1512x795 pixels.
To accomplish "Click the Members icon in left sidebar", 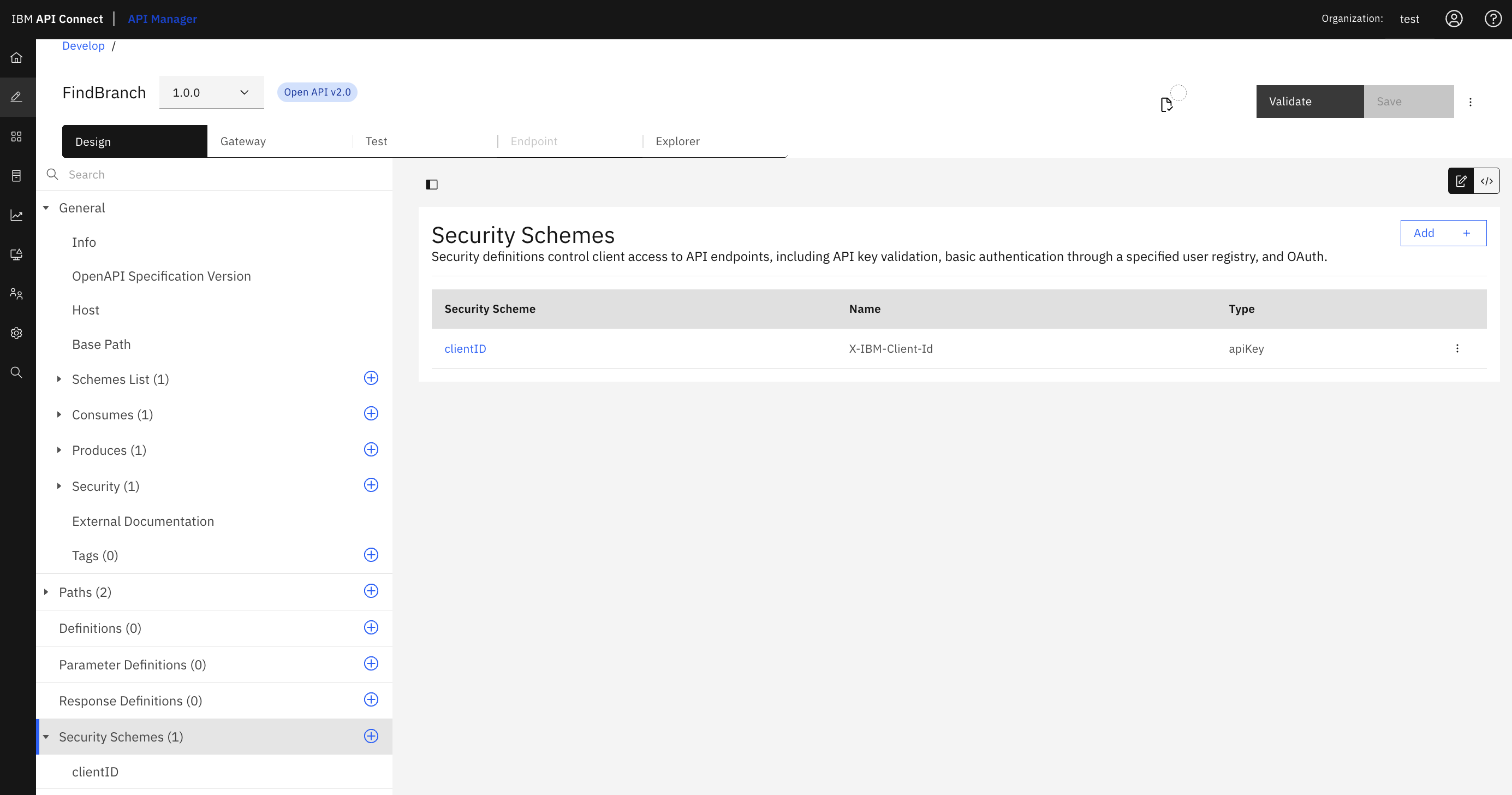I will [x=16, y=294].
